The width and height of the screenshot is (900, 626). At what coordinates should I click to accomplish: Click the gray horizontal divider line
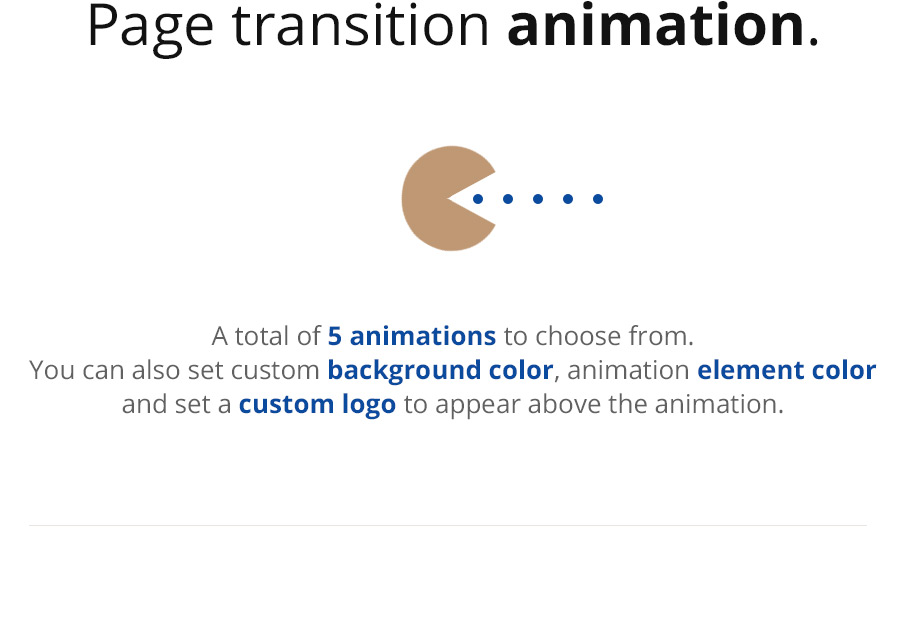pos(448,525)
